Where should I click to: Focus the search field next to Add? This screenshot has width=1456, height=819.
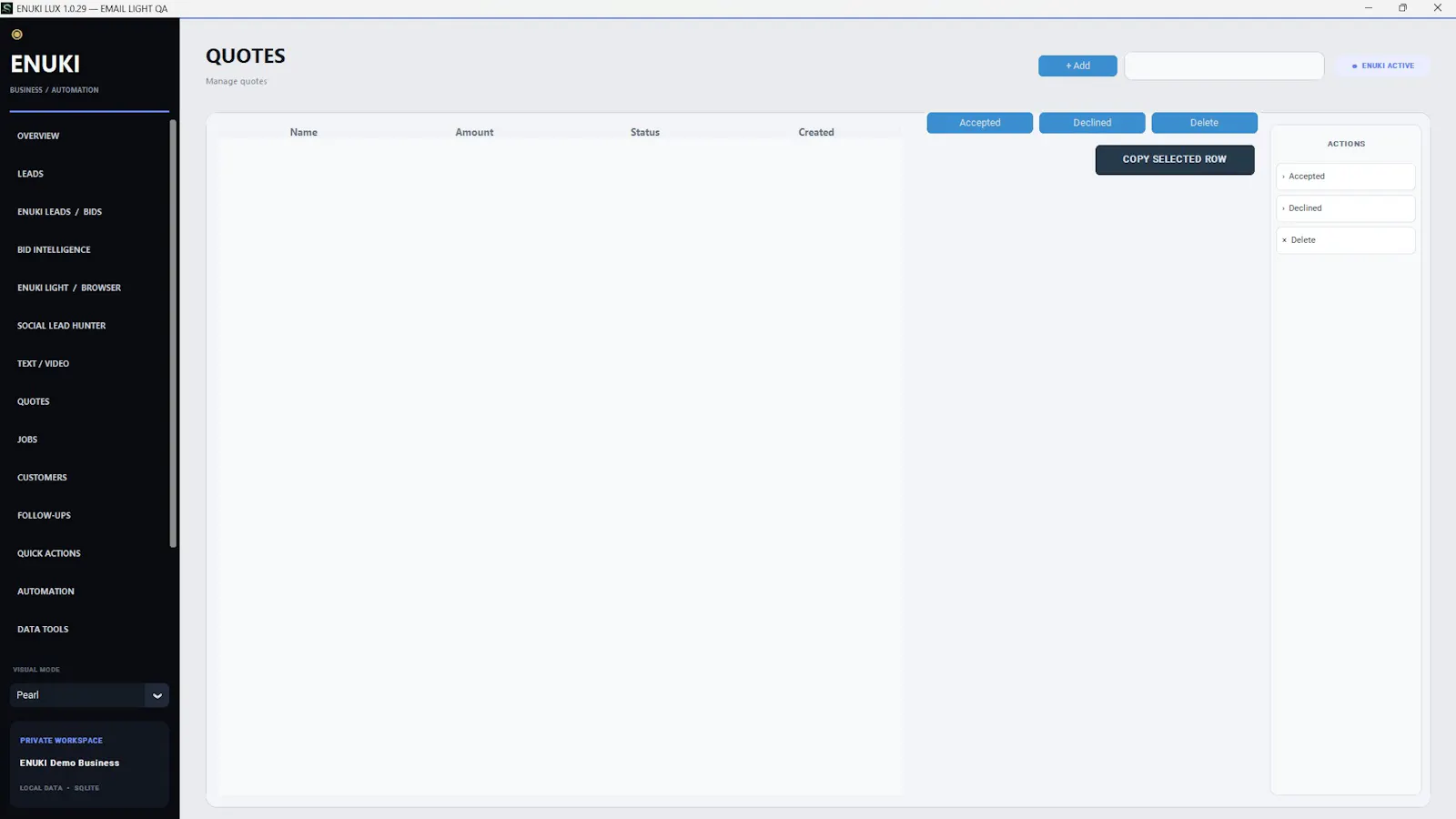coord(1224,66)
